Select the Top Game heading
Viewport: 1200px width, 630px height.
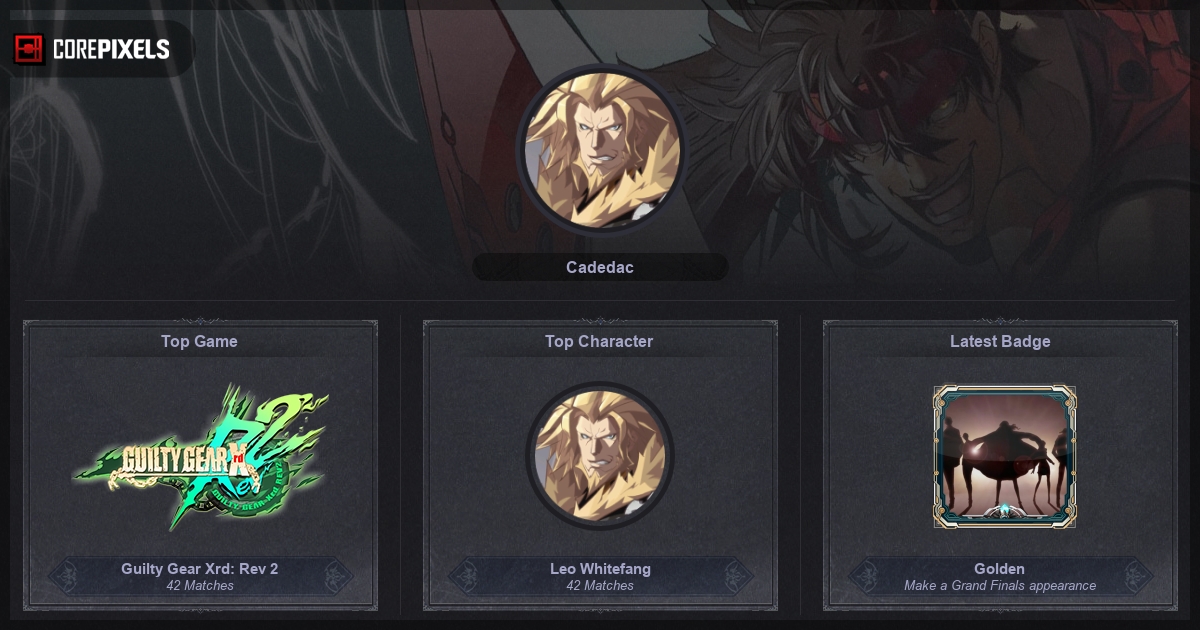[200, 341]
